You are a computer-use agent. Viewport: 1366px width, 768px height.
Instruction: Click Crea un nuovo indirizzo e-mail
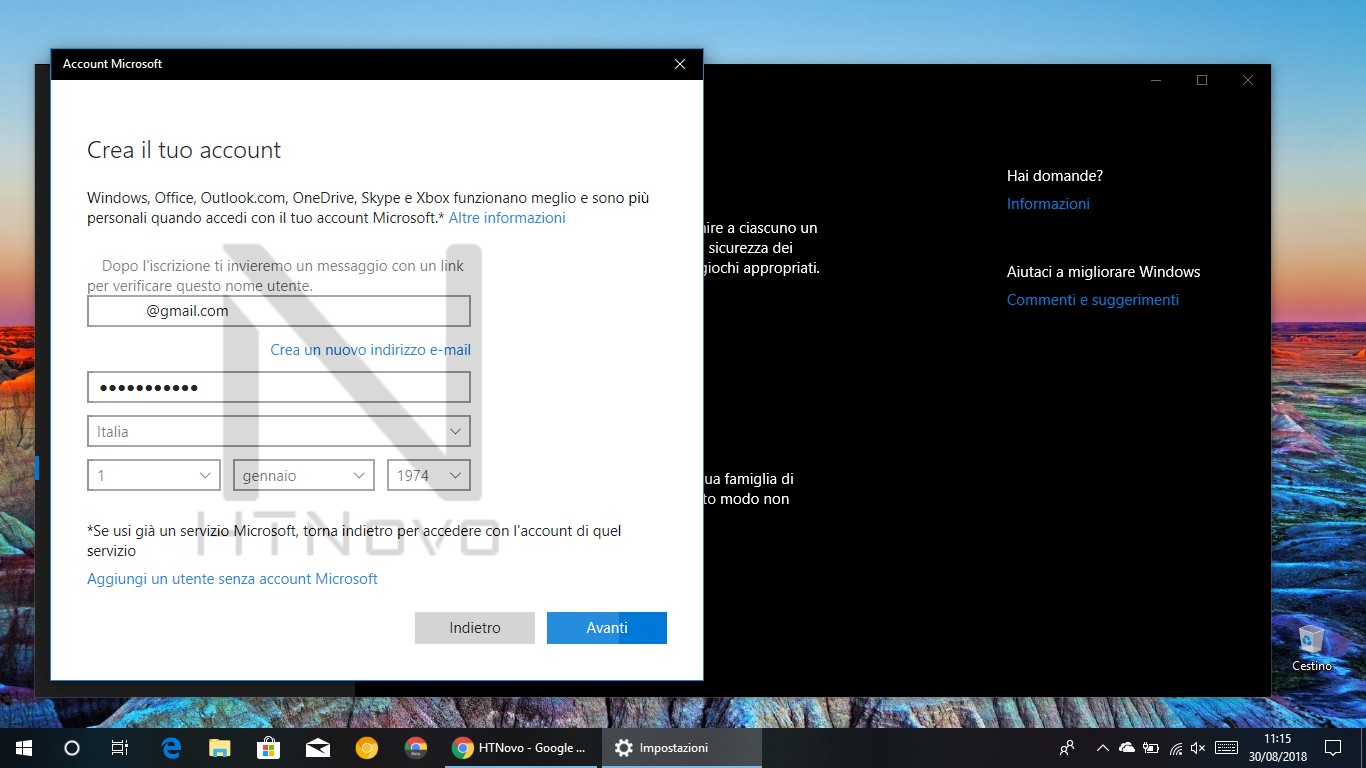point(370,350)
